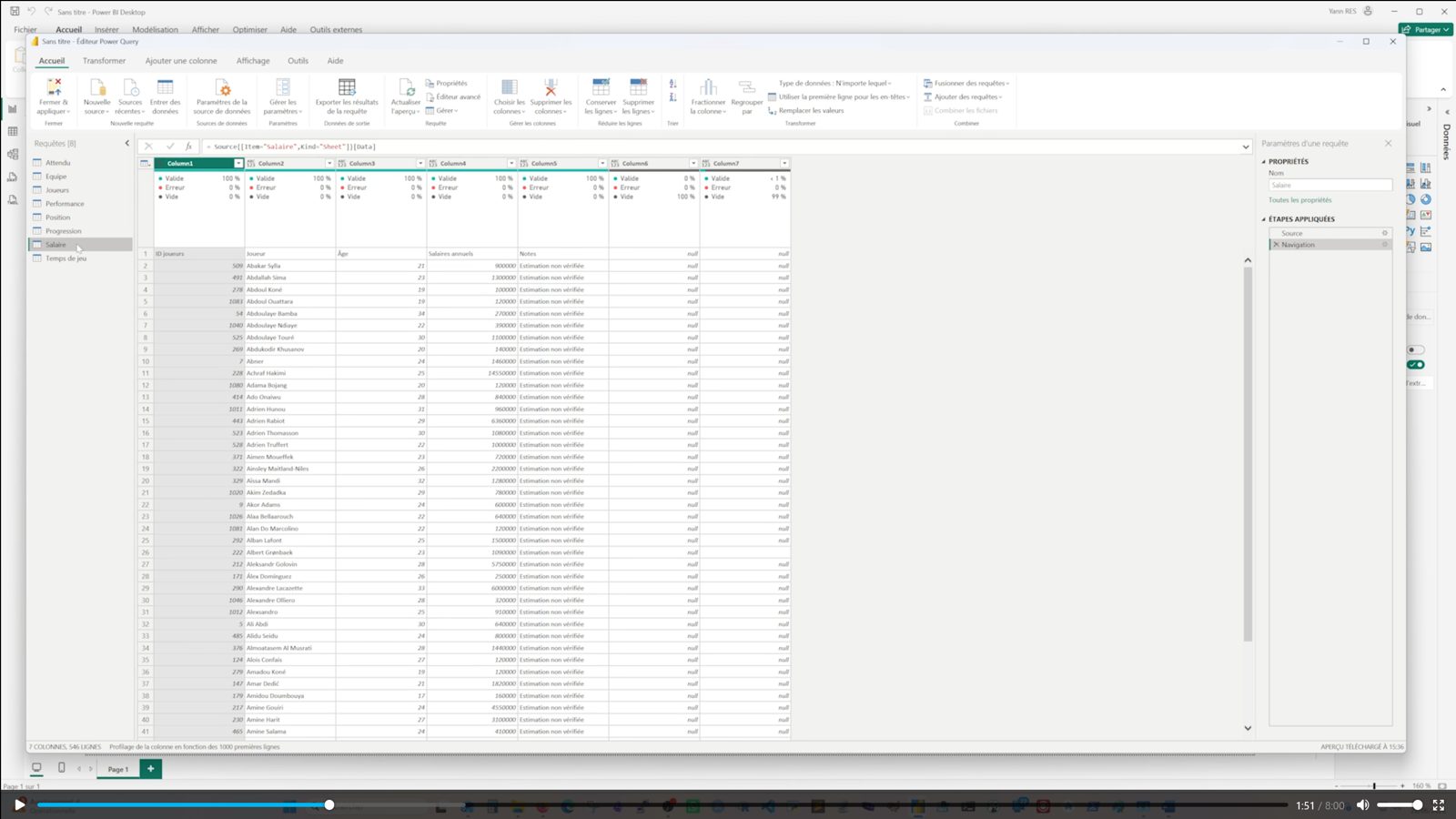This screenshot has height=819, width=1456.
Task: Click Toutes les propriétés link
Action: (1299, 200)
